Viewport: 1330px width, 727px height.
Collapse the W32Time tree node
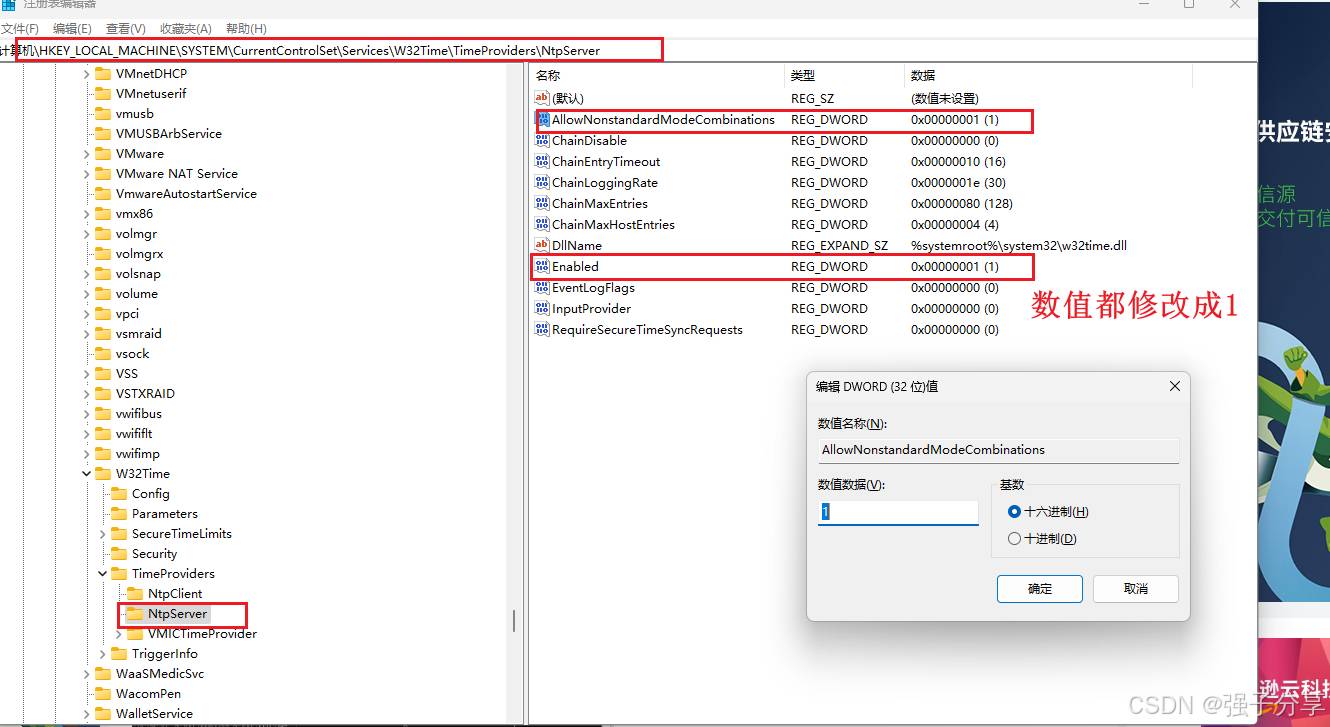tap(87, 473)
